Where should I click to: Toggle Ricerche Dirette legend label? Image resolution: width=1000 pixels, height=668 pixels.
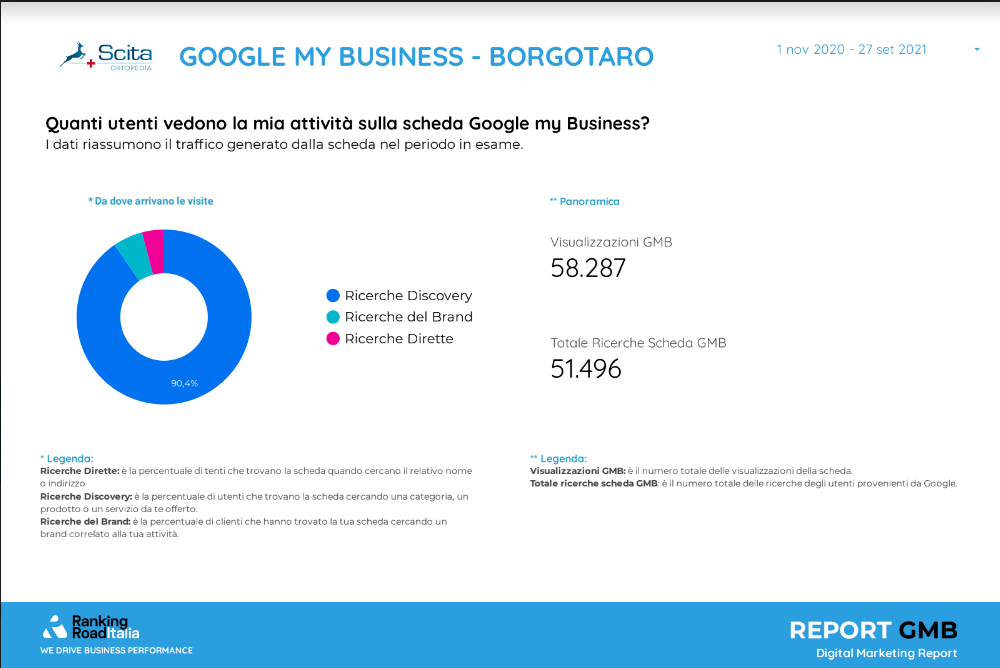pos(399,339)
